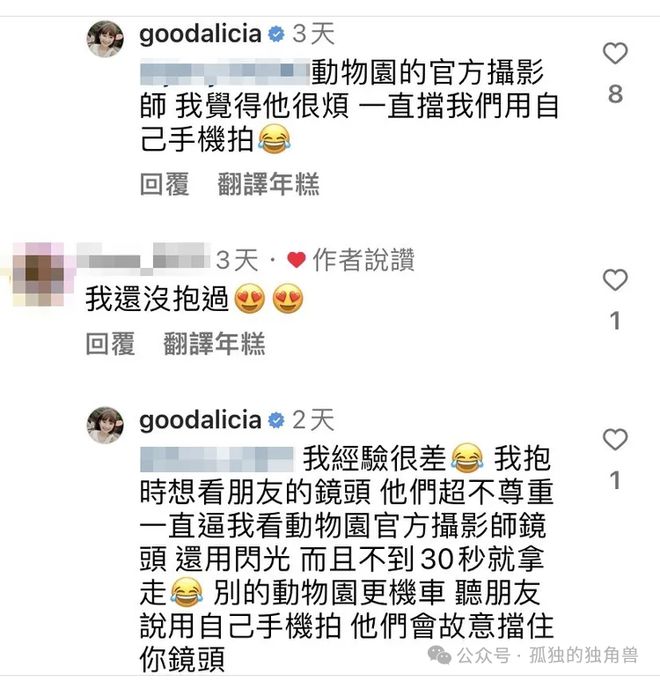Screen dimensions: 660x682
Task: Open goodalicia username on the 3天 comment
Action: tap(200, 34)
